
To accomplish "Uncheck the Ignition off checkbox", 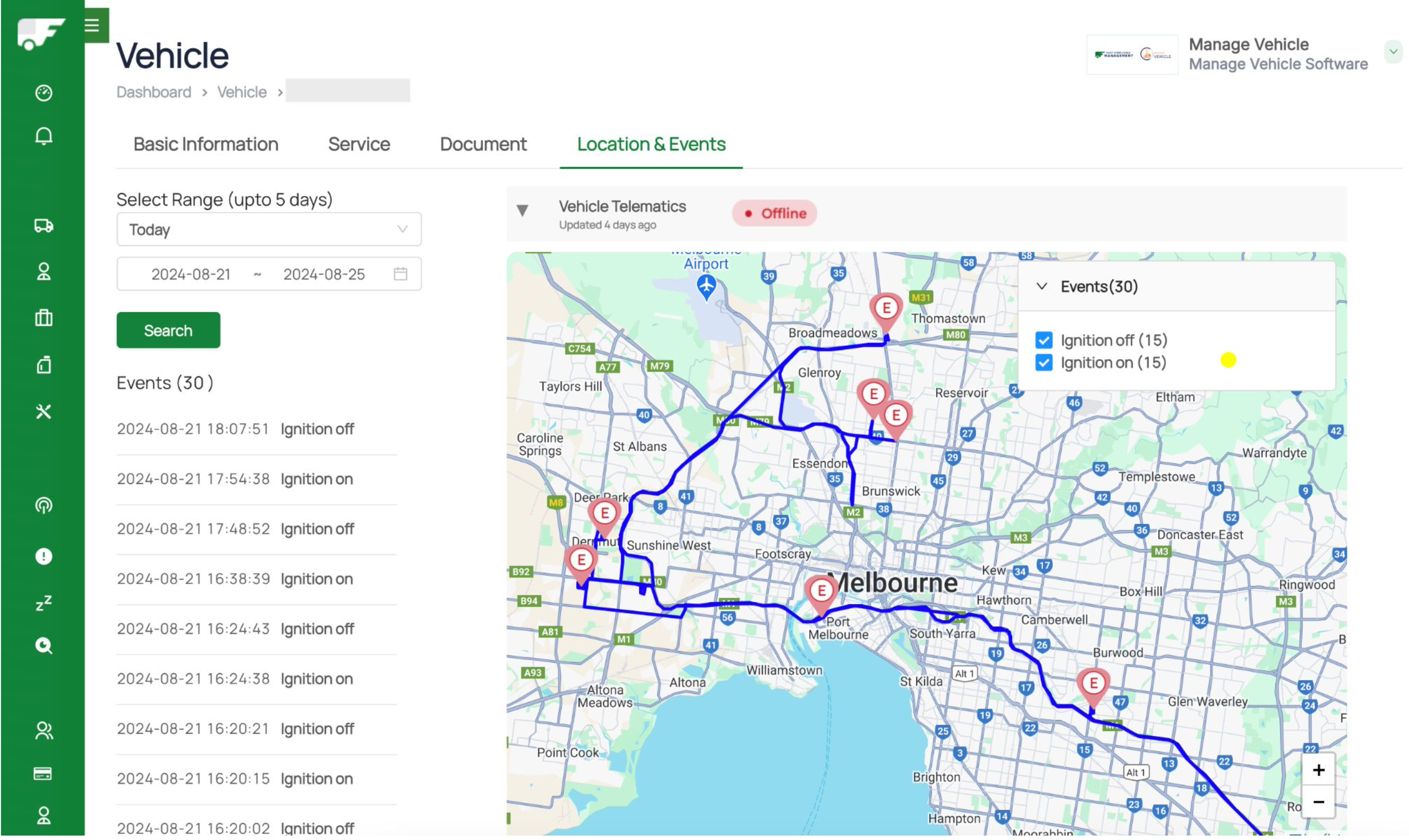I will pos(1044,340).
